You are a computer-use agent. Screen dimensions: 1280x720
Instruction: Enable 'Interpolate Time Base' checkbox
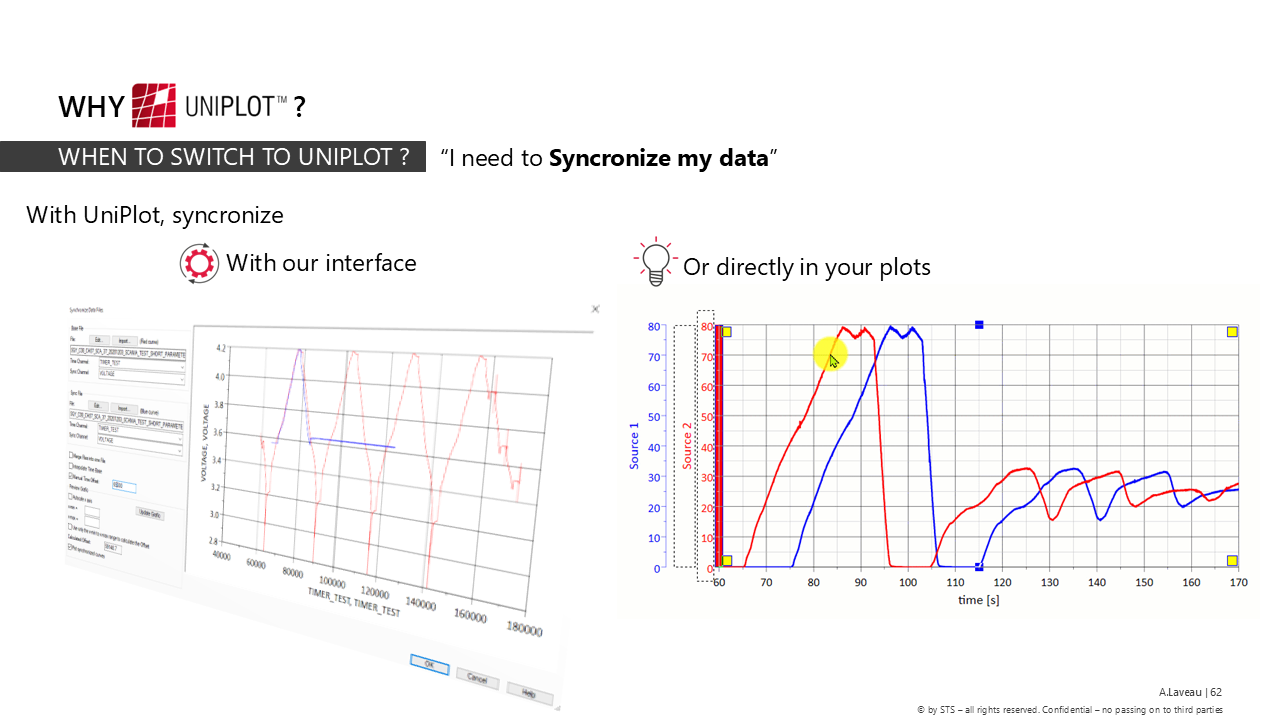tap(71, 466)
